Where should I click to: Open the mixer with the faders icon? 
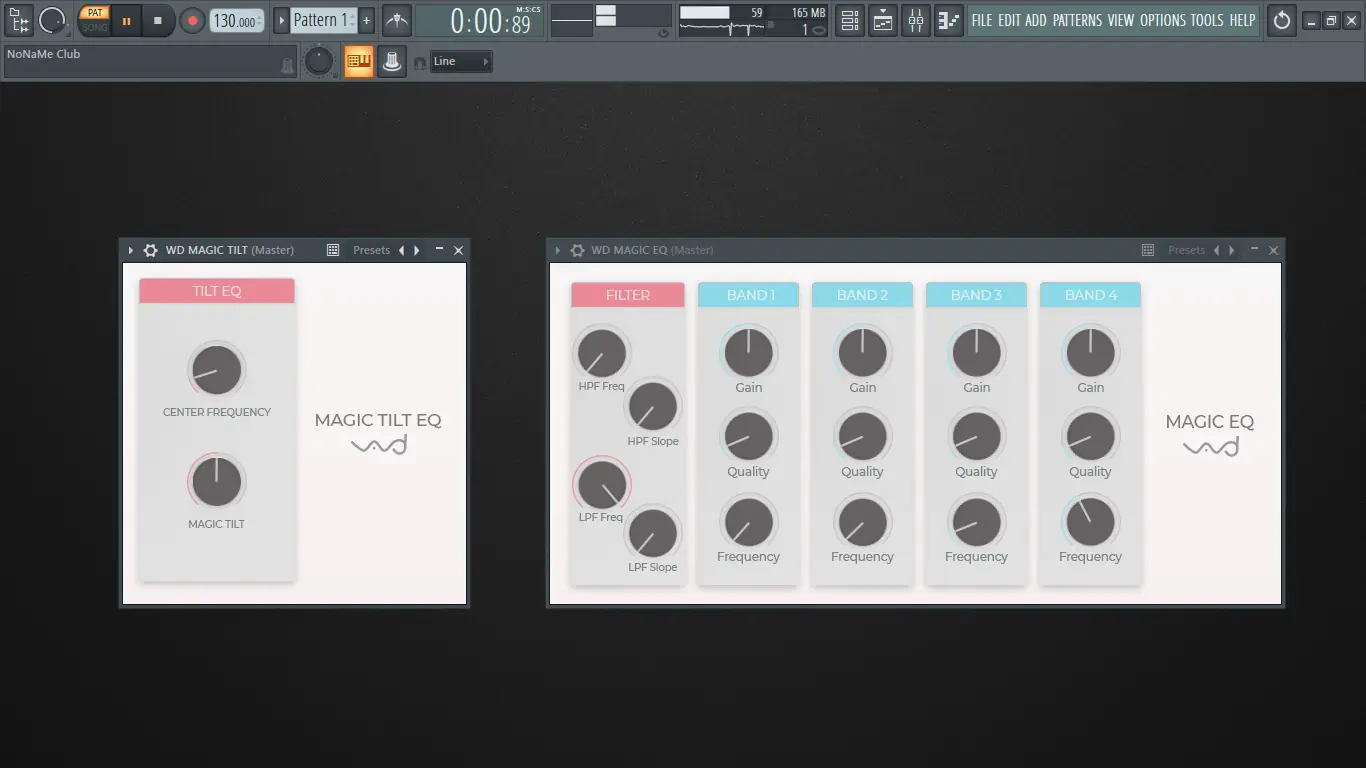(916, 20)
